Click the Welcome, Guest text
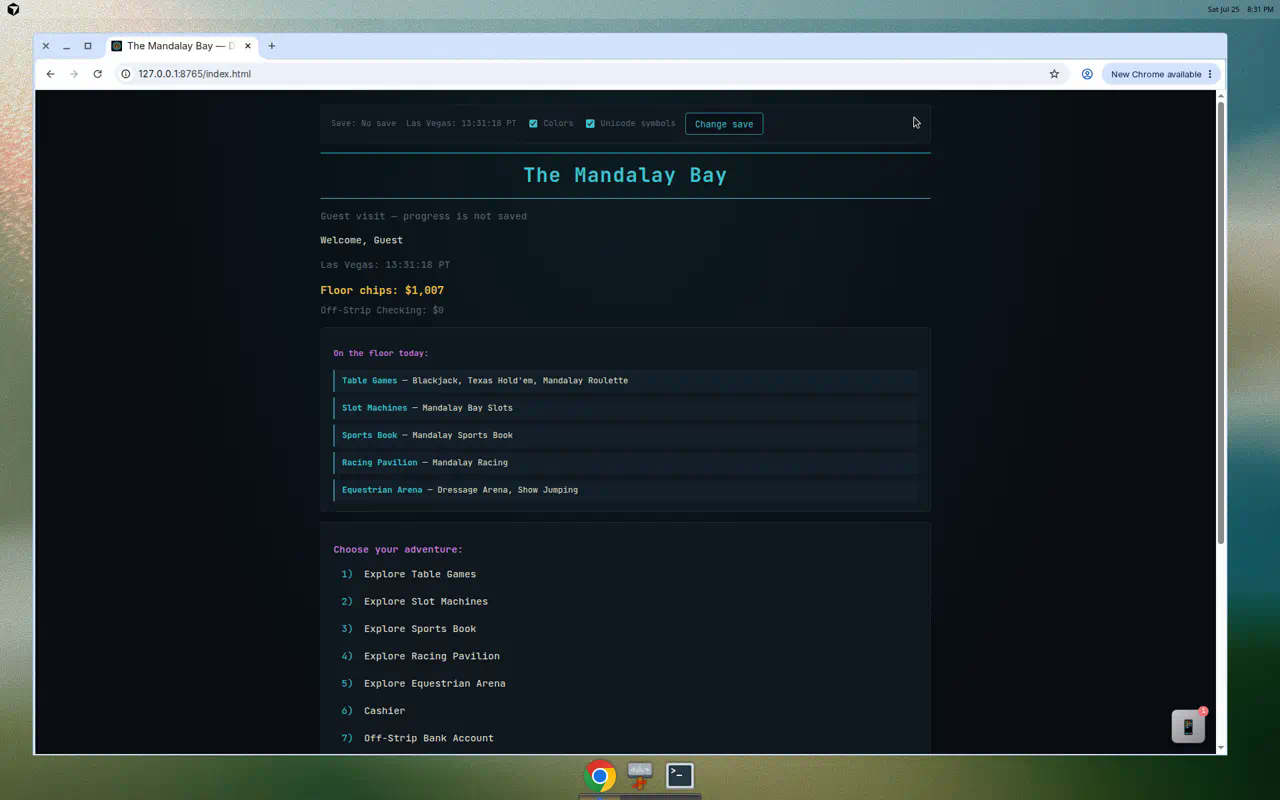Screen dimensions: 1280x800 (x=361, y=240)
